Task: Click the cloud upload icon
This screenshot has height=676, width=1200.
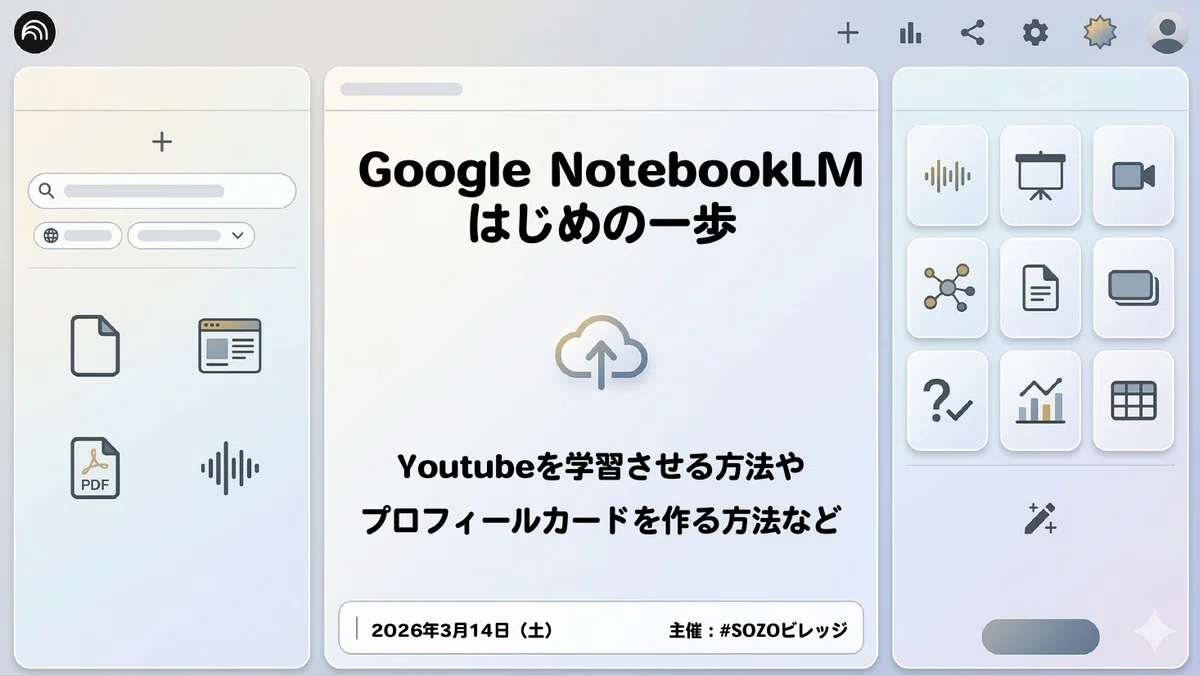Action: (x=601, y=352)
